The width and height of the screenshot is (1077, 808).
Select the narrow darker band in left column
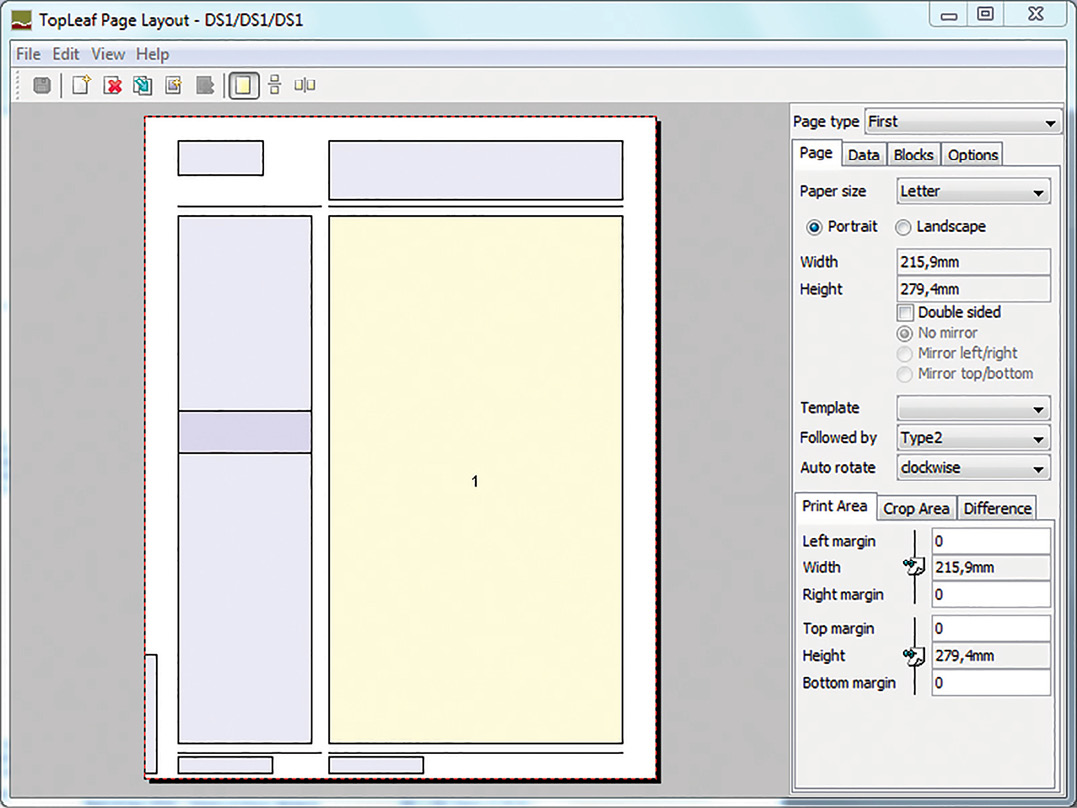click(245, 432)
